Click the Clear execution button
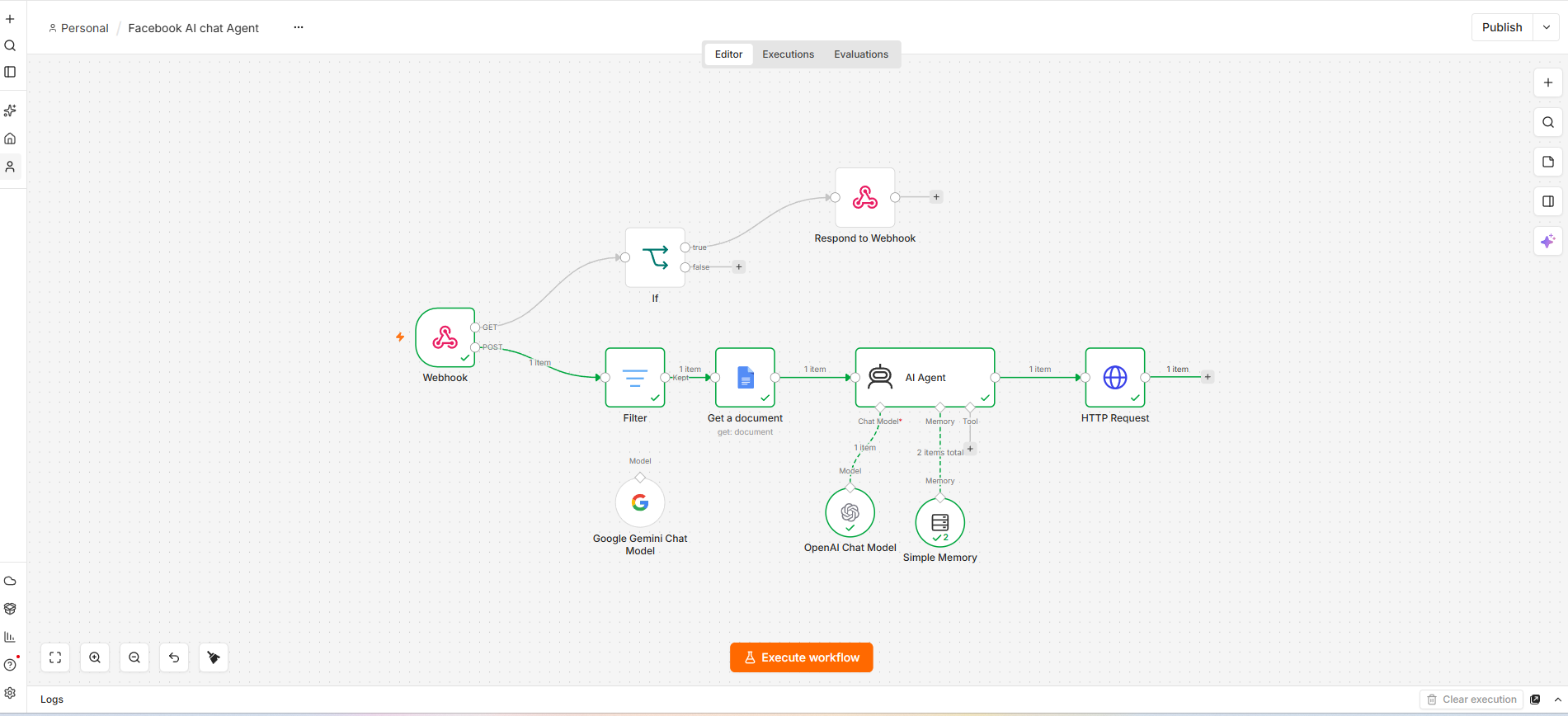 (x=1472, y=700)
